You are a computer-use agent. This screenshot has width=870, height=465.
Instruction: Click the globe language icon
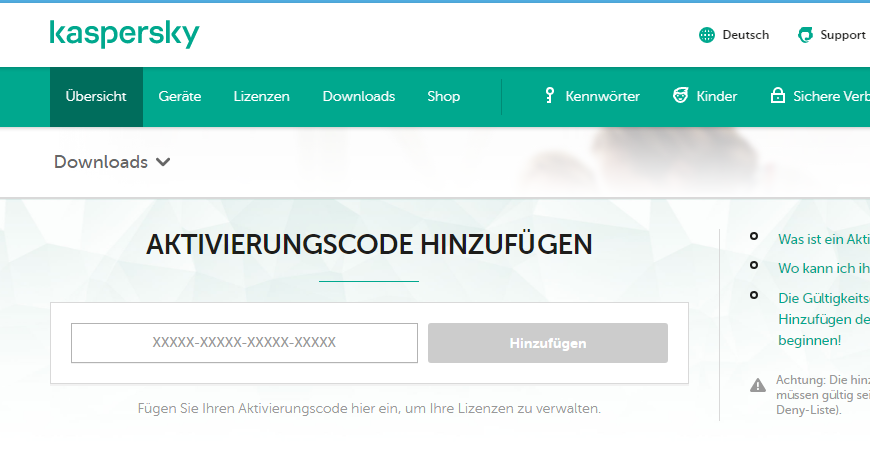coord(707,35)
